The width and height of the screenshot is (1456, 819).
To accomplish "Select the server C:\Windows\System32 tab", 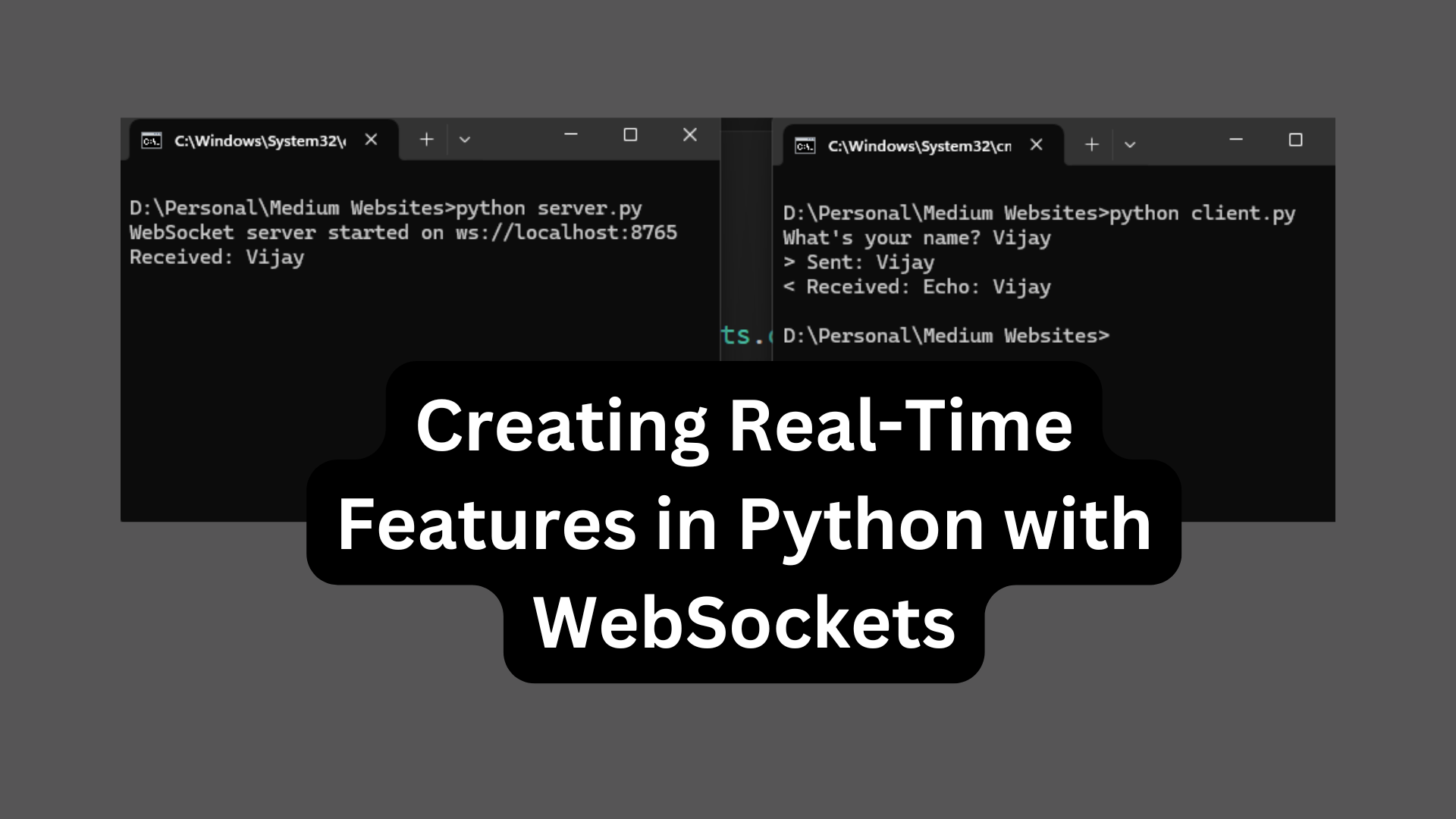I will coord(259,141).
